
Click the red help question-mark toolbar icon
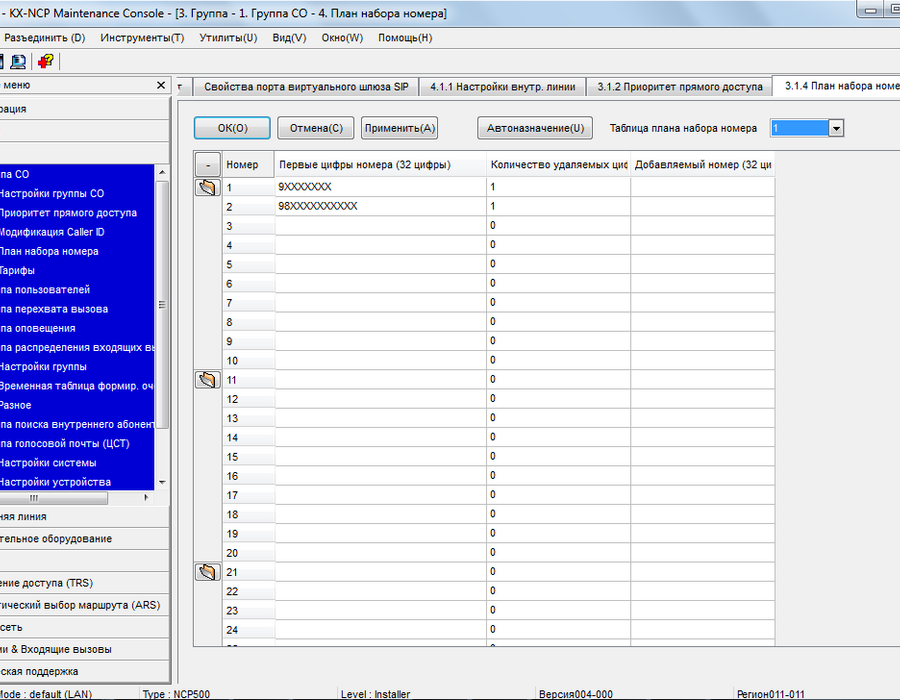click(x=45, y=61)
